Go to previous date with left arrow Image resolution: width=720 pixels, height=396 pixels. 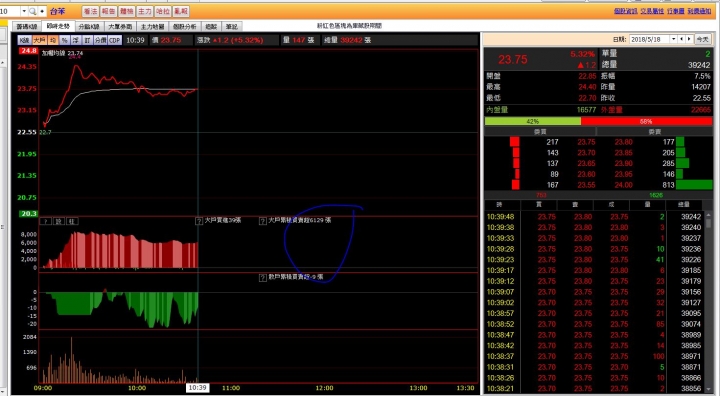(x=681, y=40)
